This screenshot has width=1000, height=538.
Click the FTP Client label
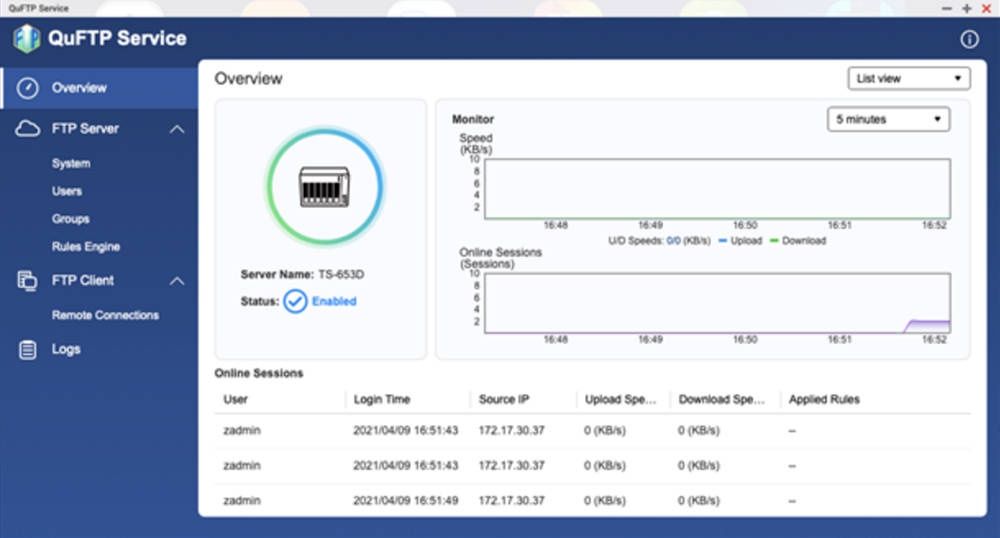point(83,280)
